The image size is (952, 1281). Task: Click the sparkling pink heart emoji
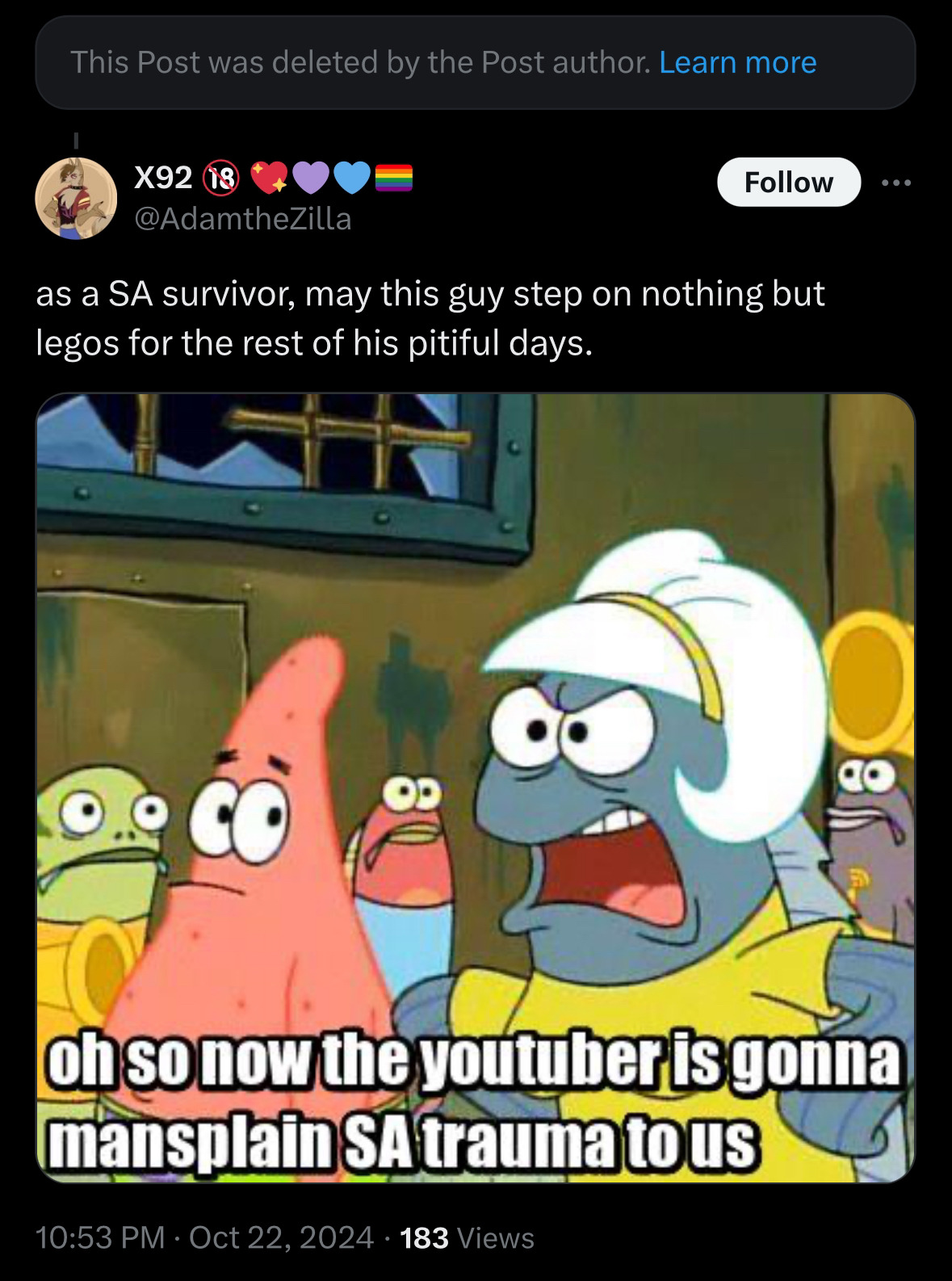click(x=268, y=178)
